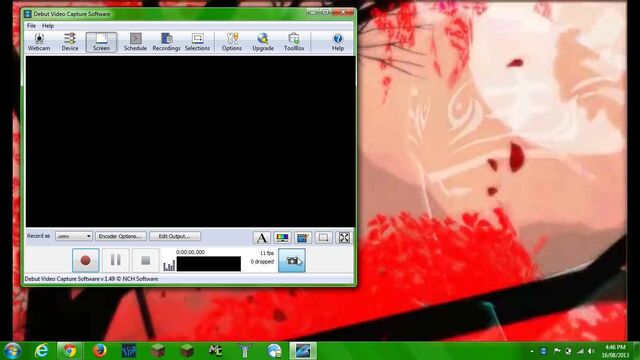Open Google Chrome from the taskbar
This screenshot has width=640, height=360.
[70, 351]
